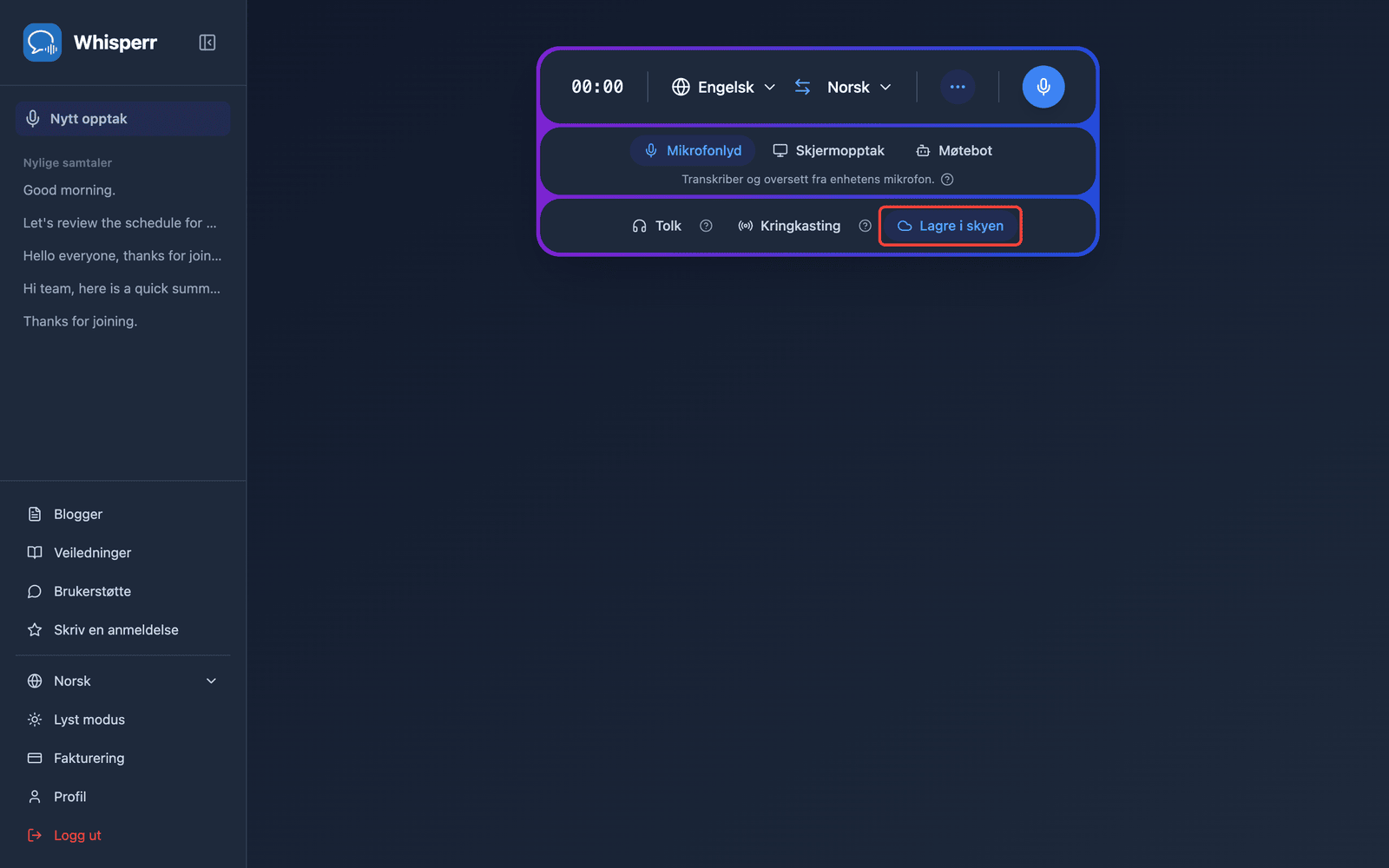The width and height of the screenshot is (1389, 868).
Task: Click the help icon after microphone description
Action: (x=947, y=180)
